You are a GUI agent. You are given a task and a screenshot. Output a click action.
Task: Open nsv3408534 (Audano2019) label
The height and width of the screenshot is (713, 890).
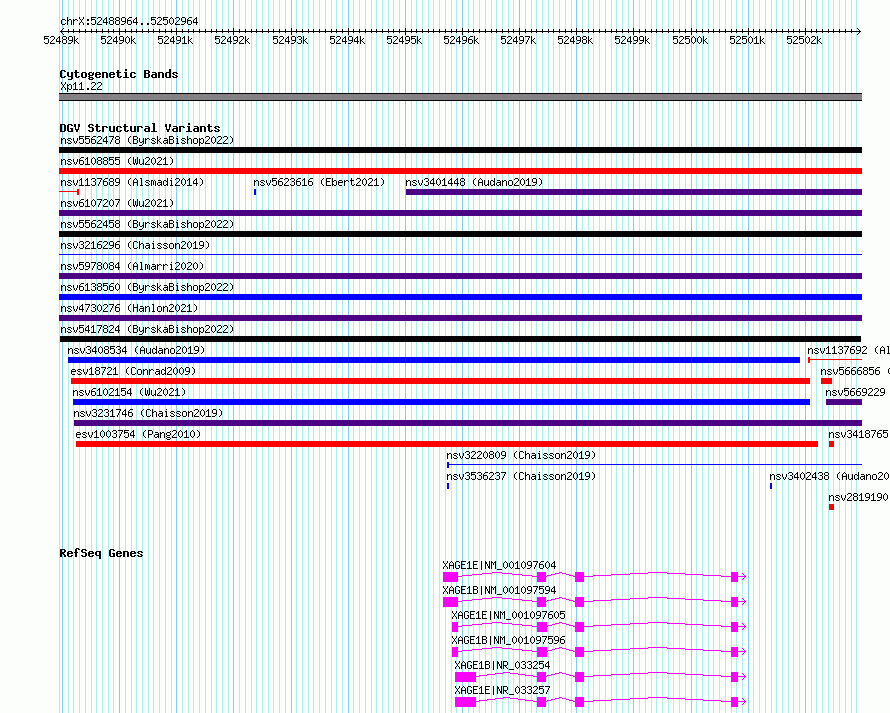(136, 350)
